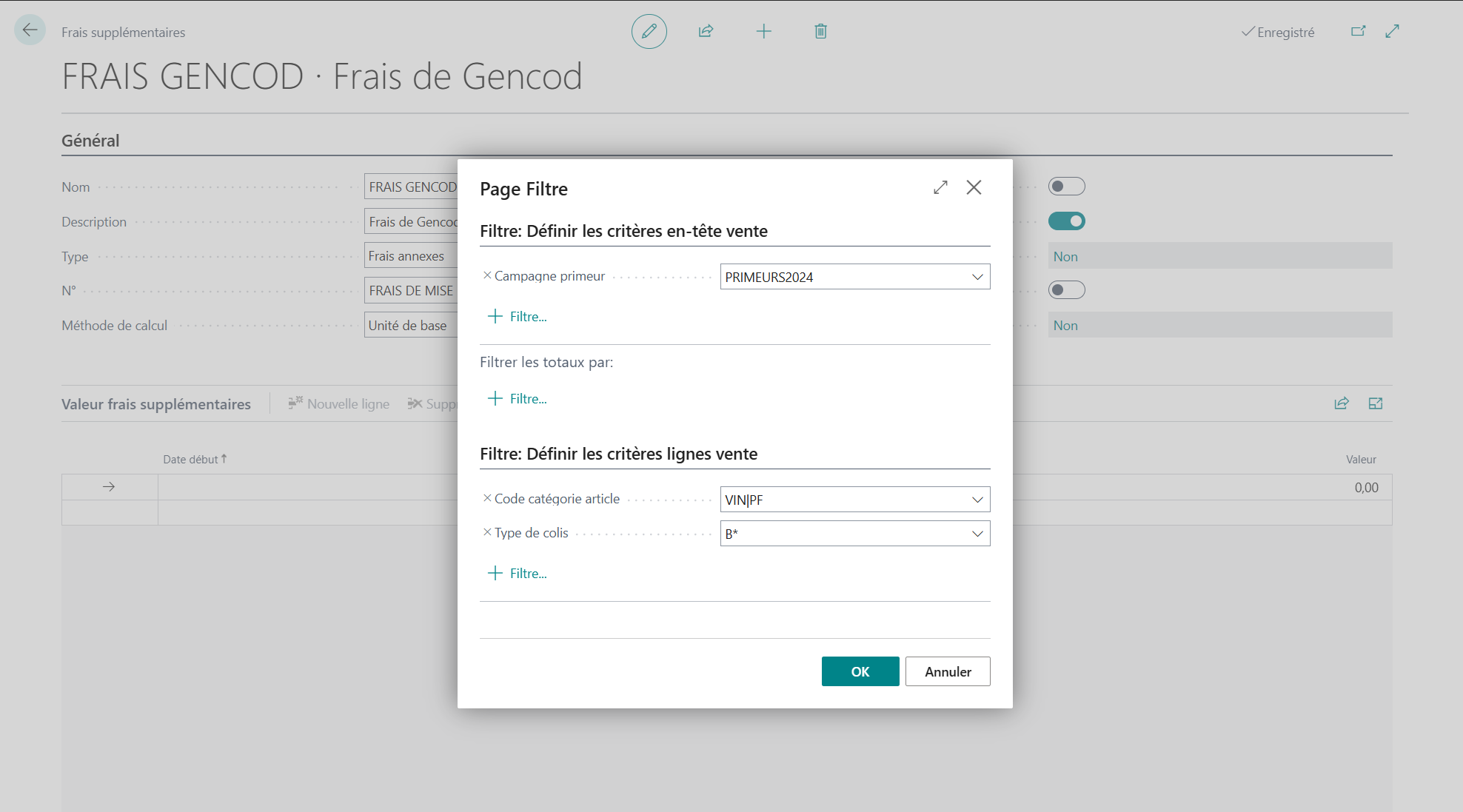The height and width of the screenshot is (812, 1463).
Task: Click the Valeur frais supplémentaires heading
Action: click(156, 404)
